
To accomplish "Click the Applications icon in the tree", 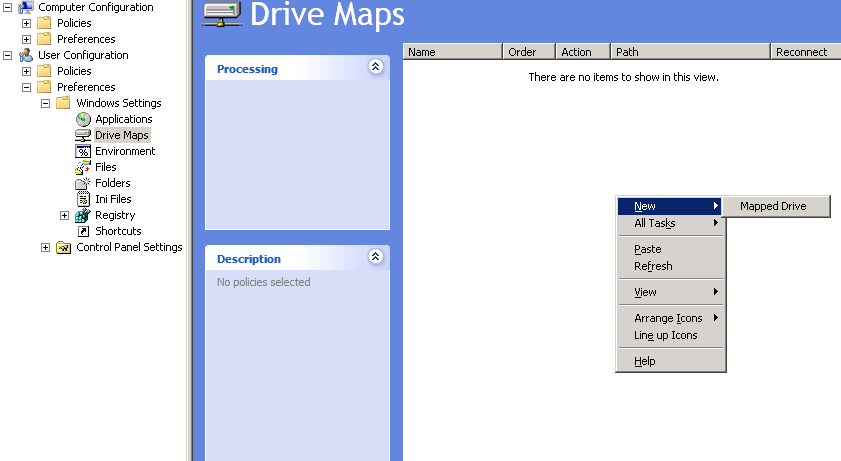I will coord(83,119).
